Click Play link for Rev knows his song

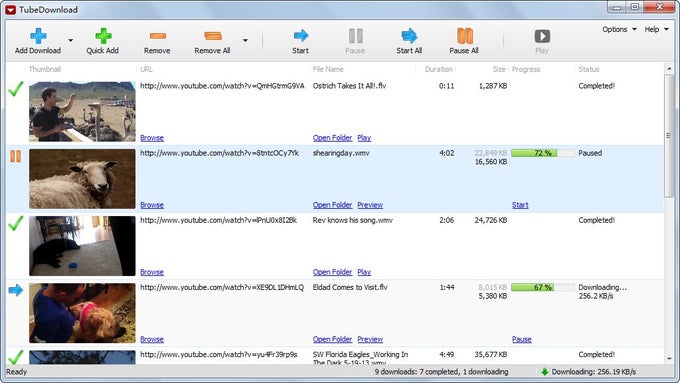[364, 272]
